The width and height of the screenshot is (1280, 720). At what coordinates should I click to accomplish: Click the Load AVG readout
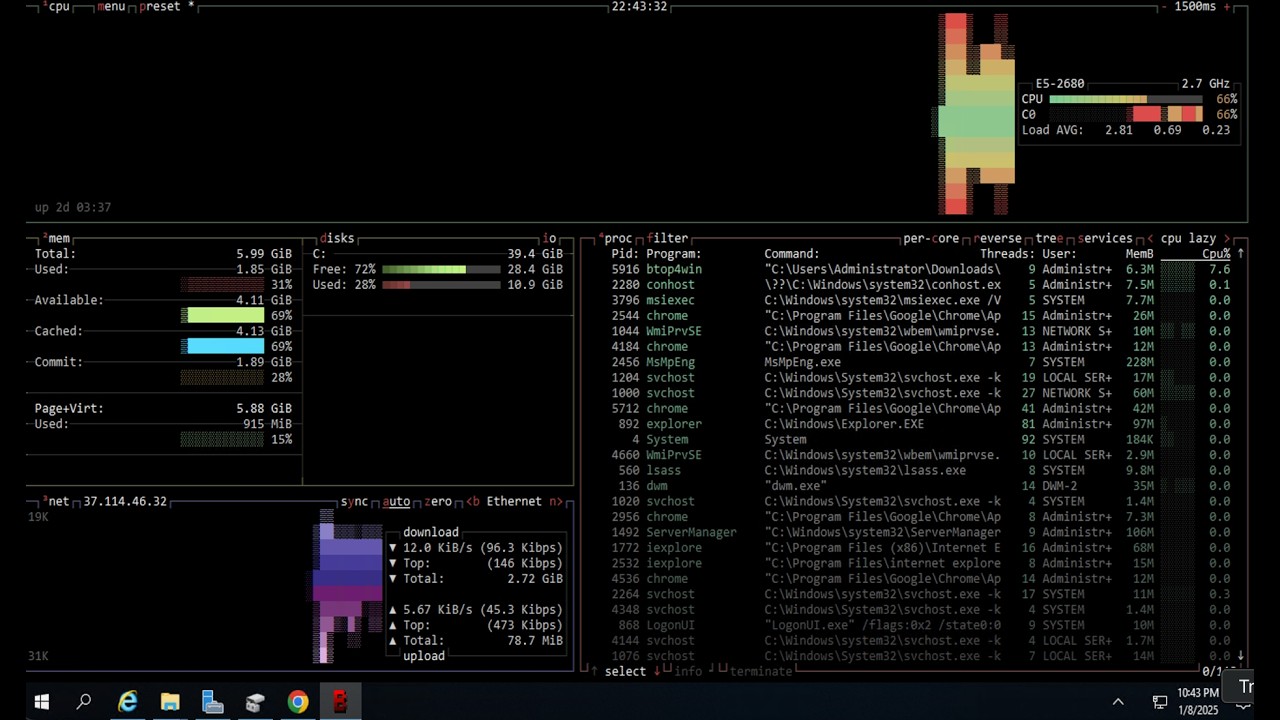[1125, 130]
